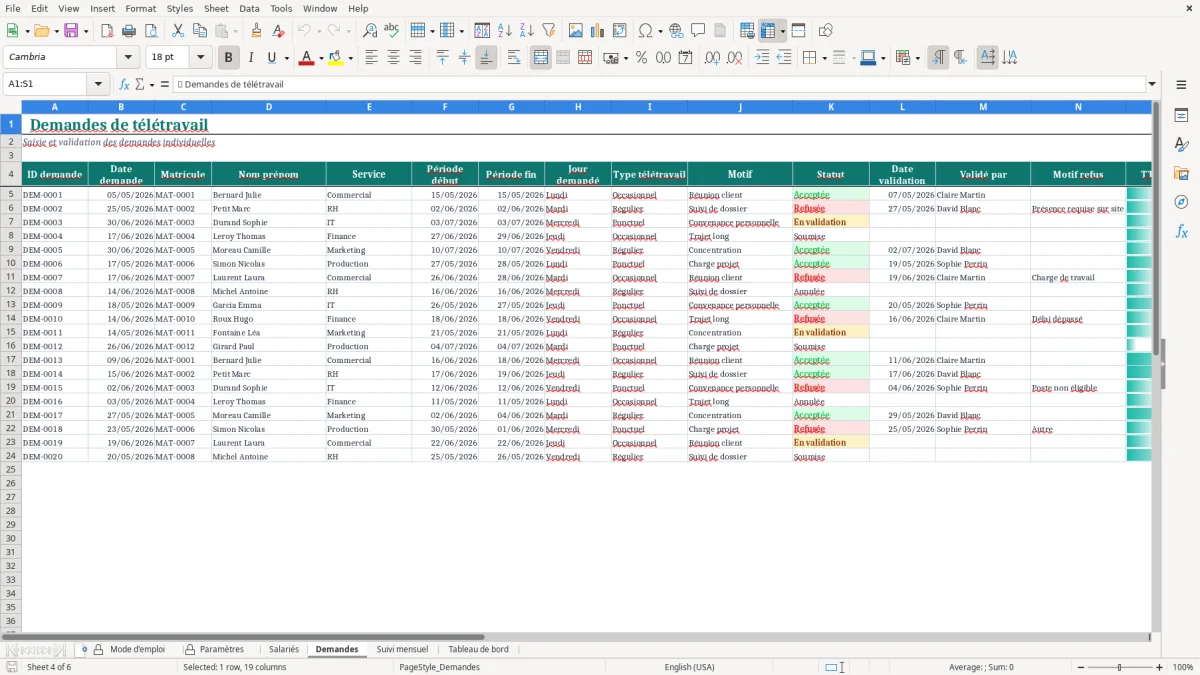Switch to the Tableau de bord tab
1200x675 pixels.
pos(478,650)
